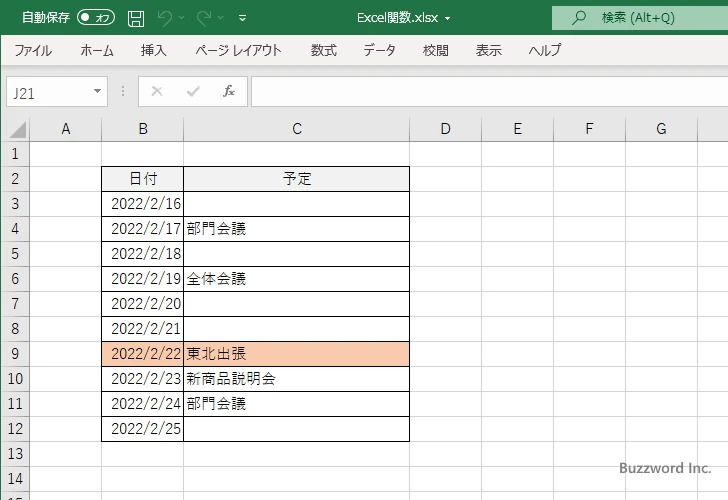Click the Select All corner triangle

(18, 130)
